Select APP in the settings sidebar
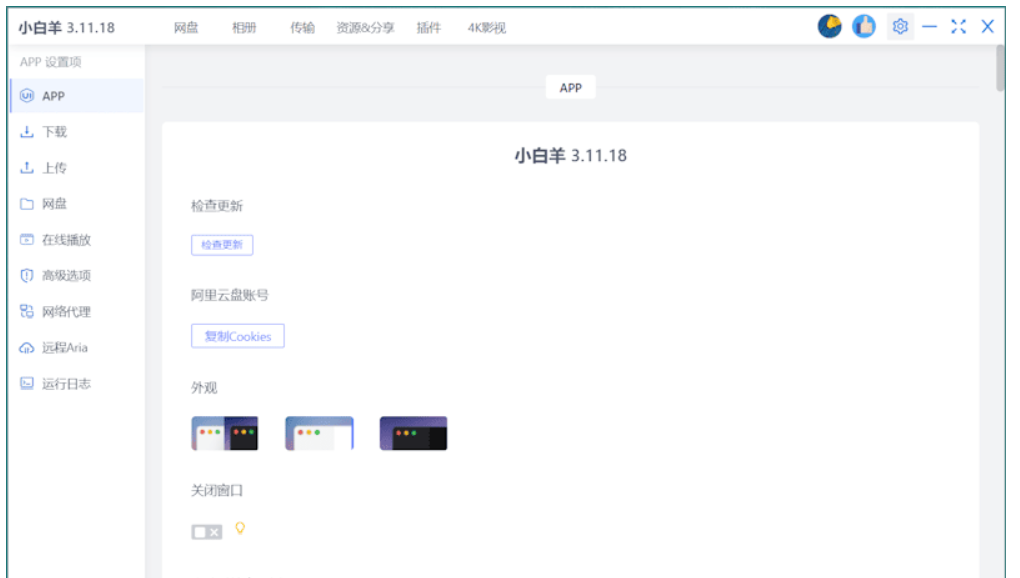This screenshot has width=1020, height=578. click(x=77, y=96)
